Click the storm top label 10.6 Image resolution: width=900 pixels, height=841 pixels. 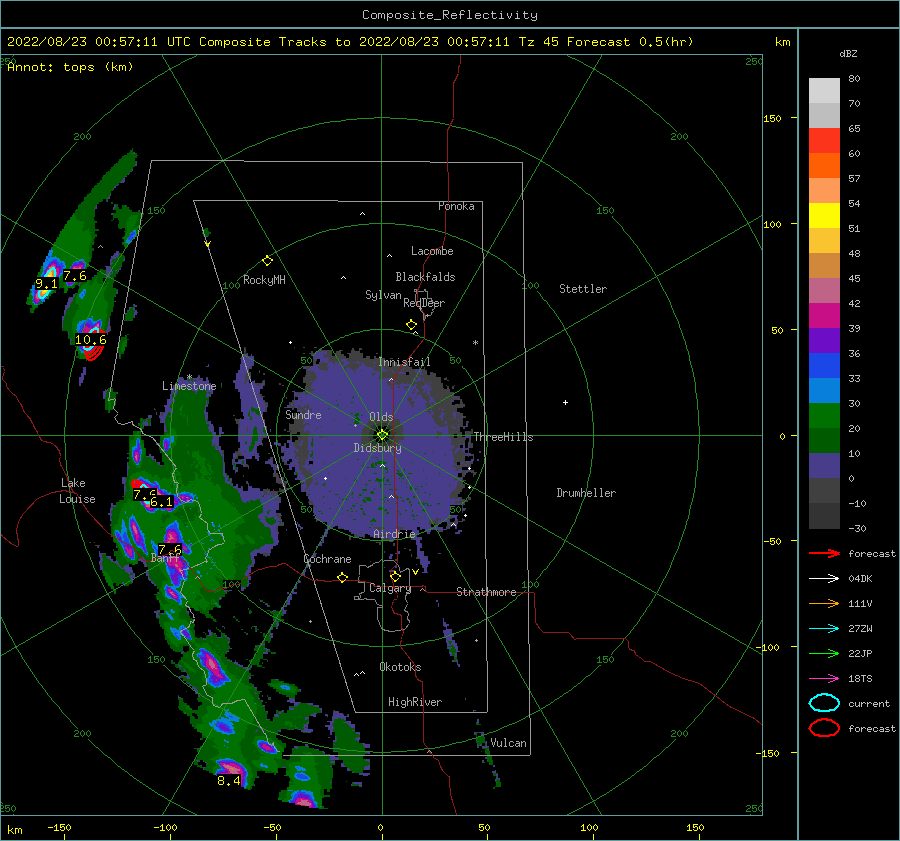click(91, 340)
